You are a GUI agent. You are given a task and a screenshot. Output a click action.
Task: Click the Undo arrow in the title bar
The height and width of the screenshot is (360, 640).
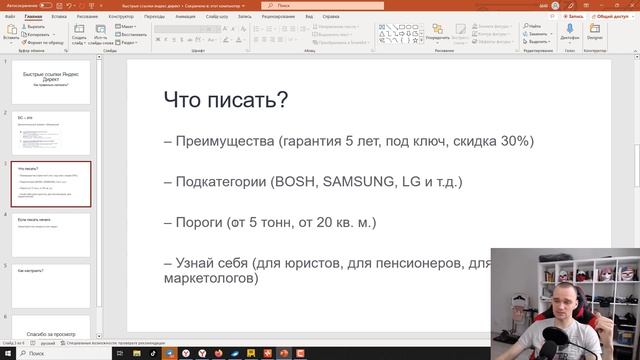coord(69,6)
